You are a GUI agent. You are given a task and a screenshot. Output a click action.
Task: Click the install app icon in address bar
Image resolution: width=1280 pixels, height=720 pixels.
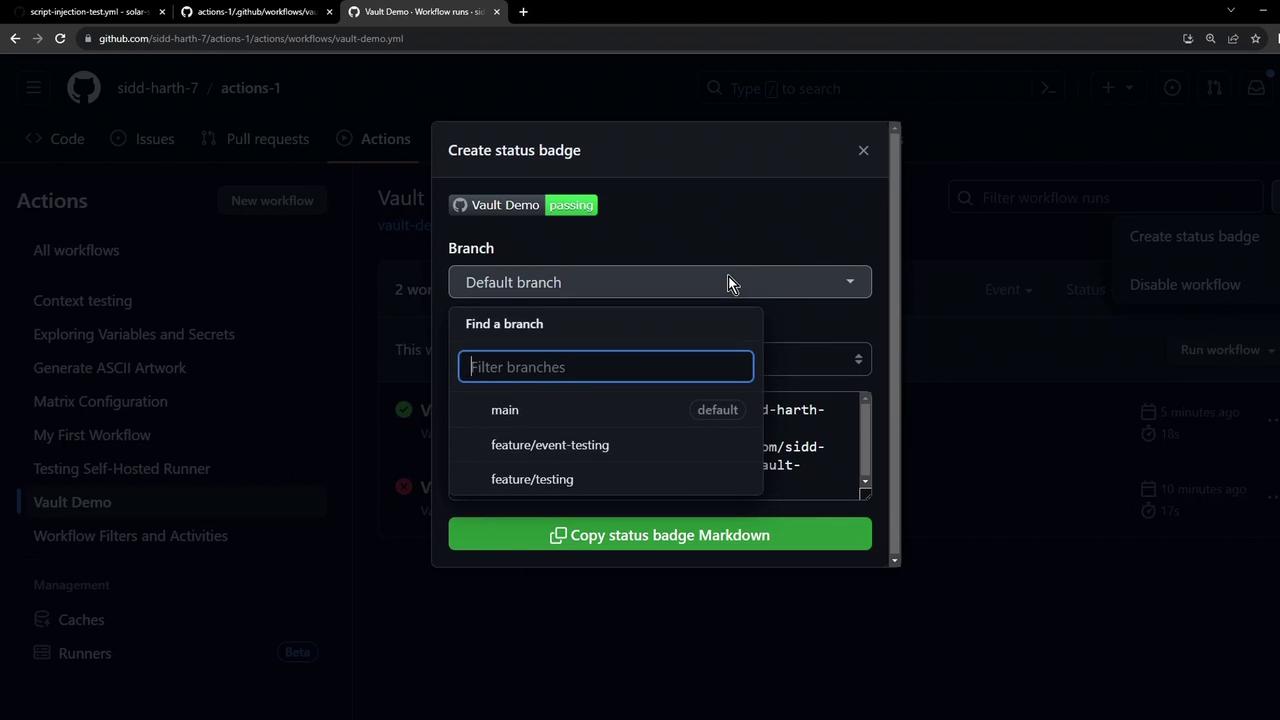1188,39
